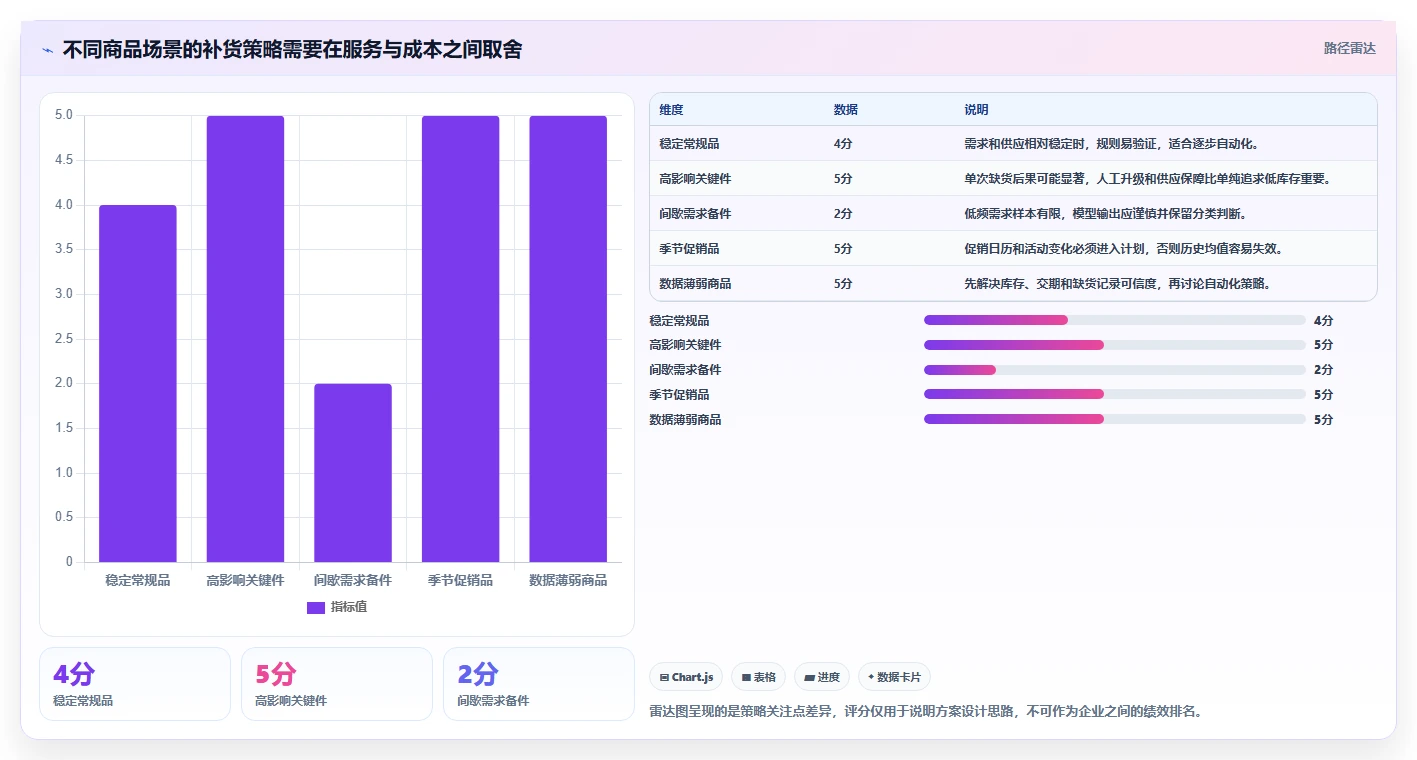Click the 2分 value in the table
Image resolution: width=1417 pixels, height=760 pixels.
pos(843,213)
